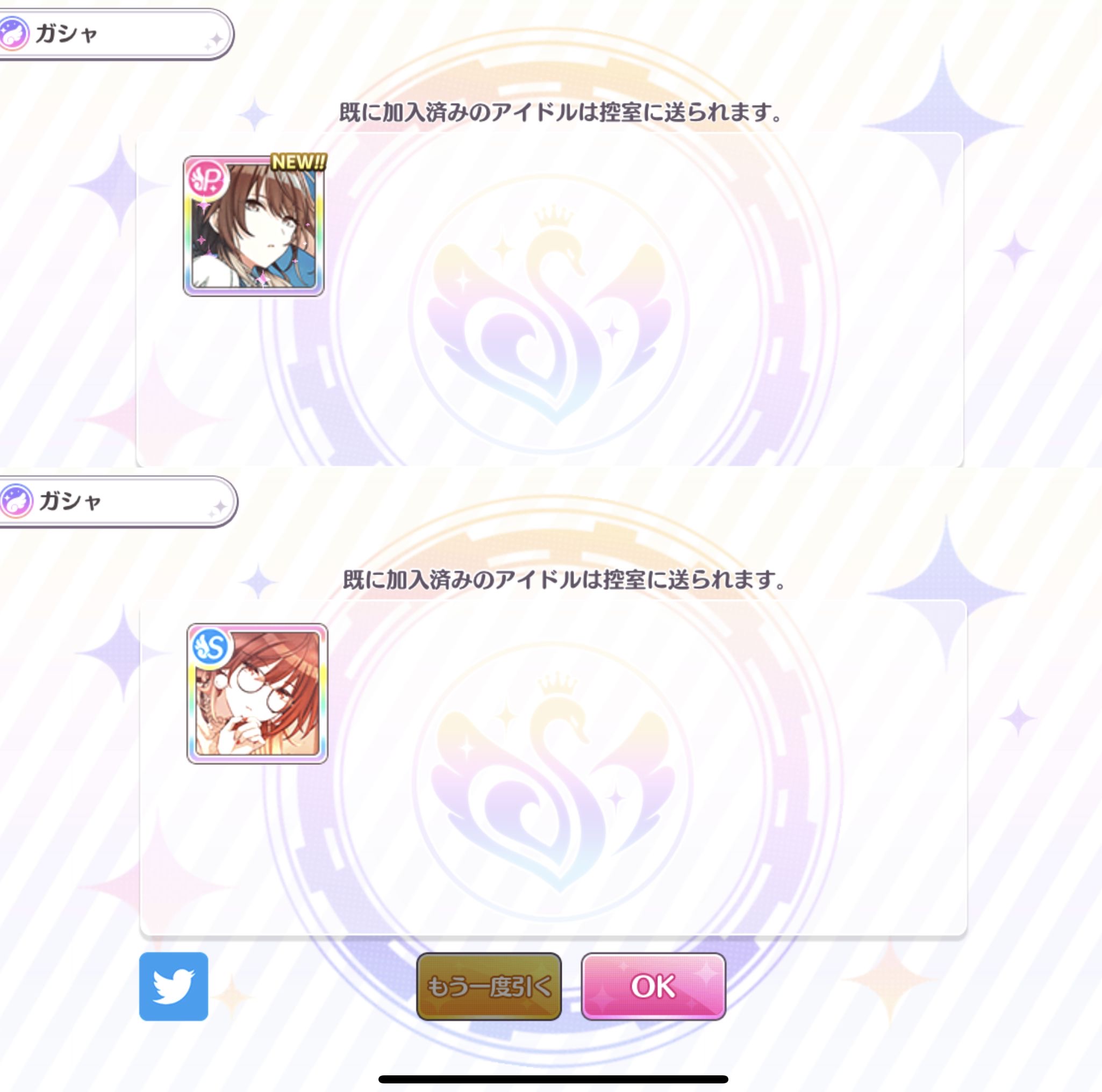Tap the upper 既に加入済みのアイドル notice text
The height and width of the screenshot is (1092, 1102).
point(560,112)
